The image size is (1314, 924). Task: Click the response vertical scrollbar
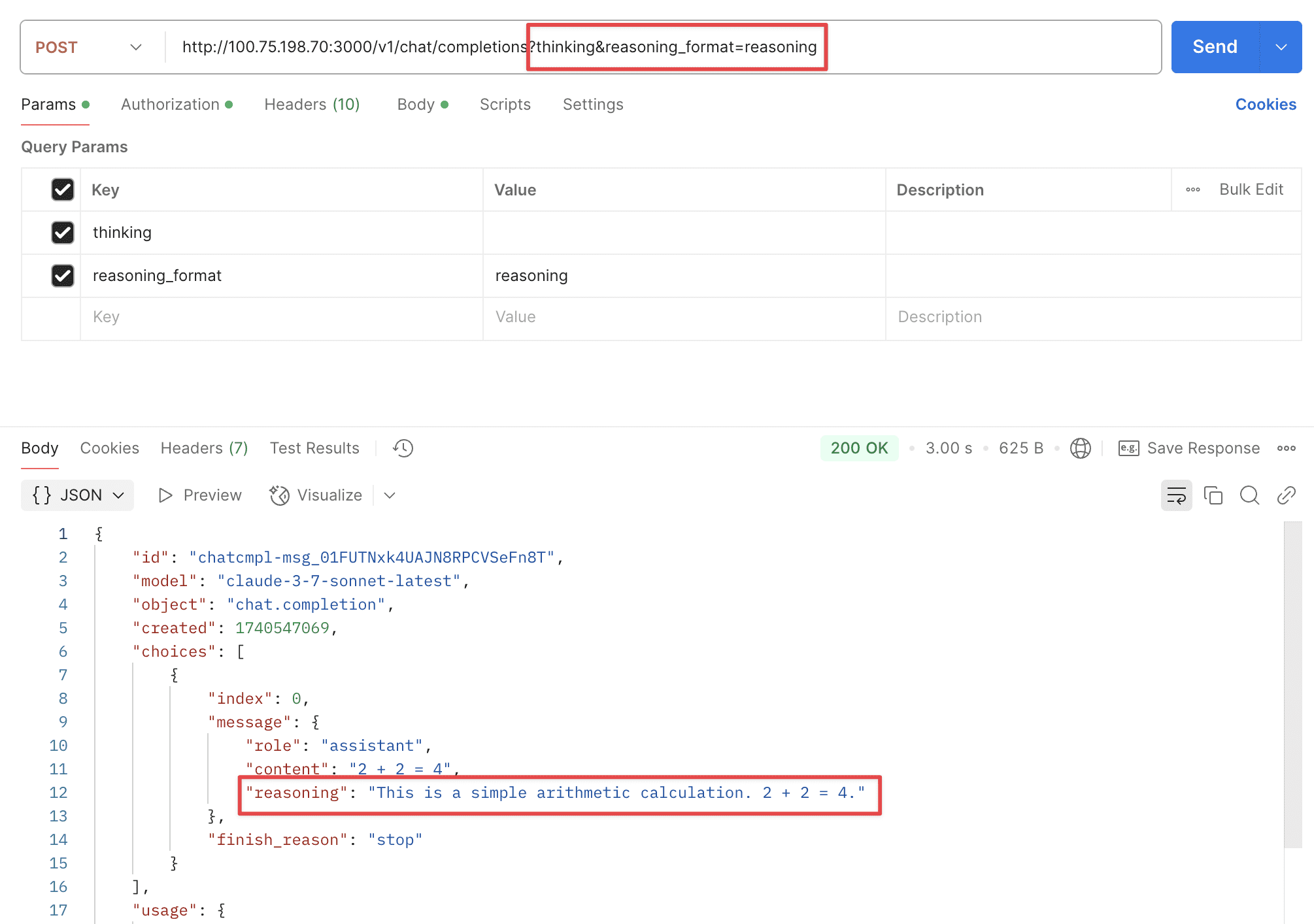pos(1293,684)
